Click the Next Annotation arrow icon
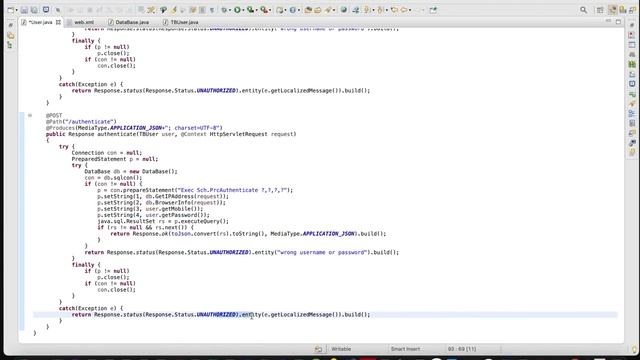Image resolution: width=640 pixels, height=360 pixels. (x=367, y=10)
